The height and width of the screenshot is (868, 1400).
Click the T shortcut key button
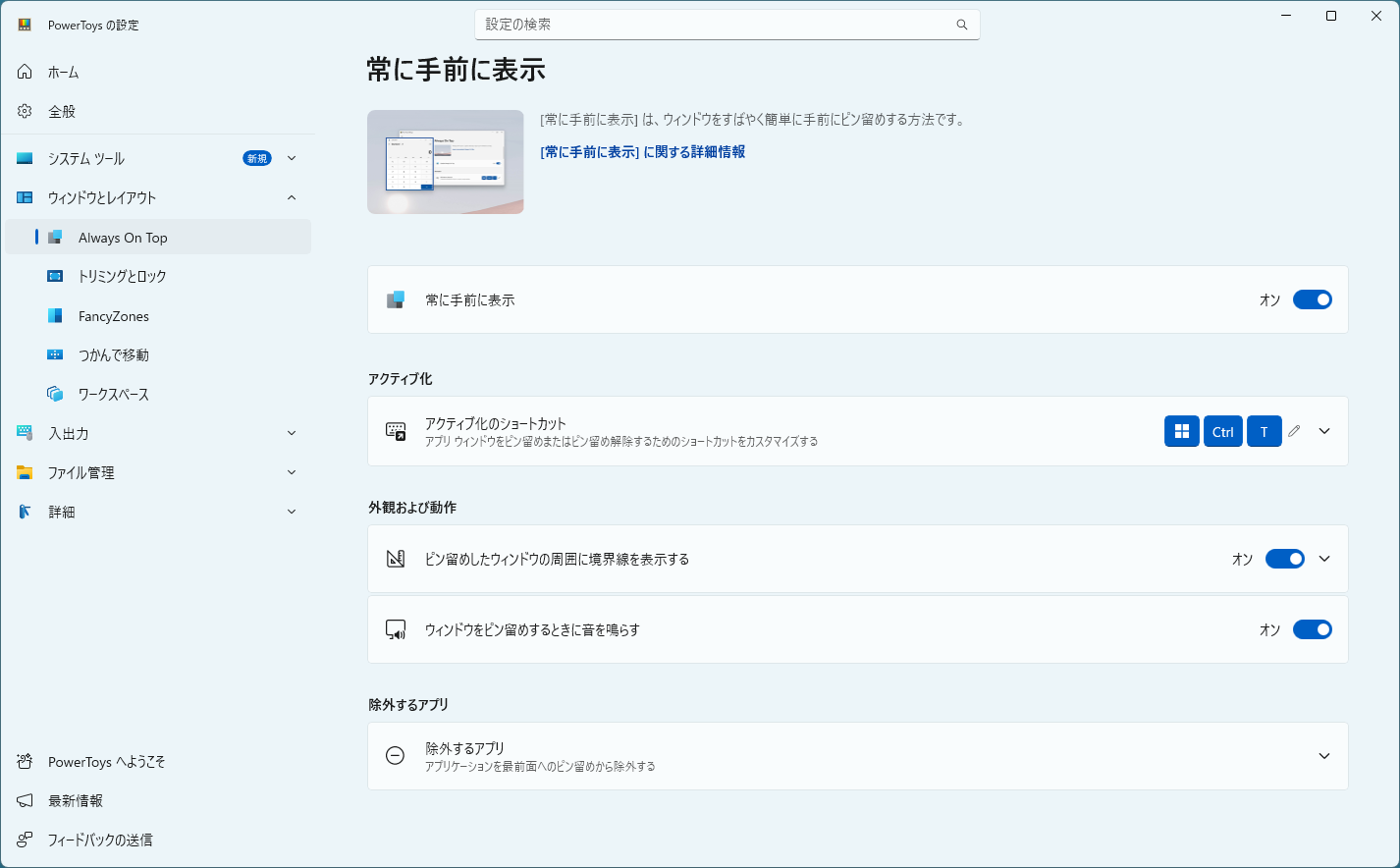pos(1265,431)
